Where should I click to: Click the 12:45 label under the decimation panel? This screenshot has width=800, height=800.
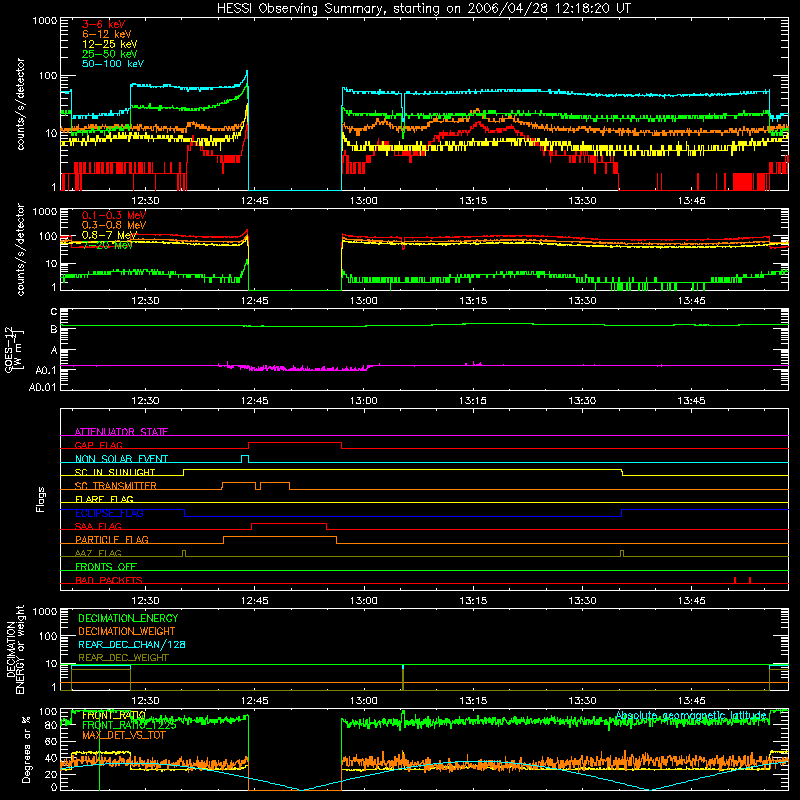coord(255,700)
